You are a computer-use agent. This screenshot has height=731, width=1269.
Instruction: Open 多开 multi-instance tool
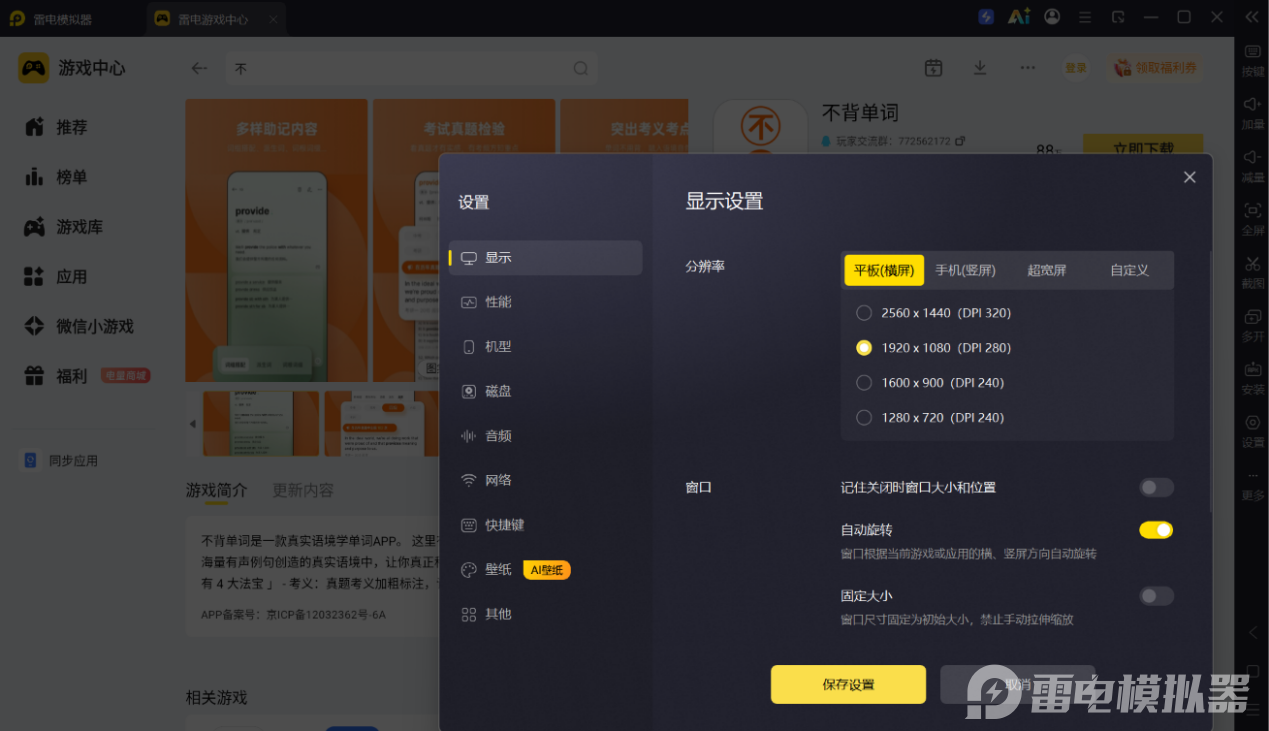[x=1252, y=324]
